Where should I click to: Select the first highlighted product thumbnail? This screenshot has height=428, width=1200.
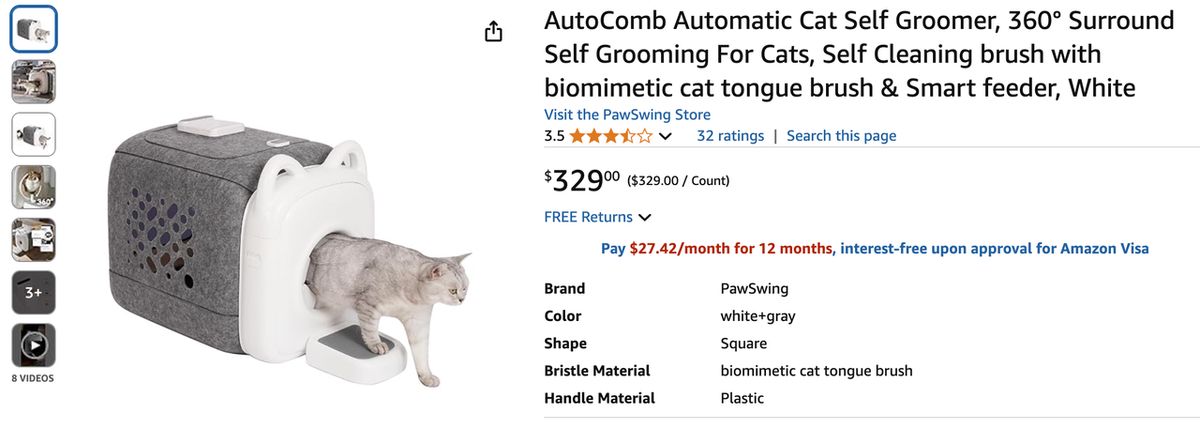[34, 30]
